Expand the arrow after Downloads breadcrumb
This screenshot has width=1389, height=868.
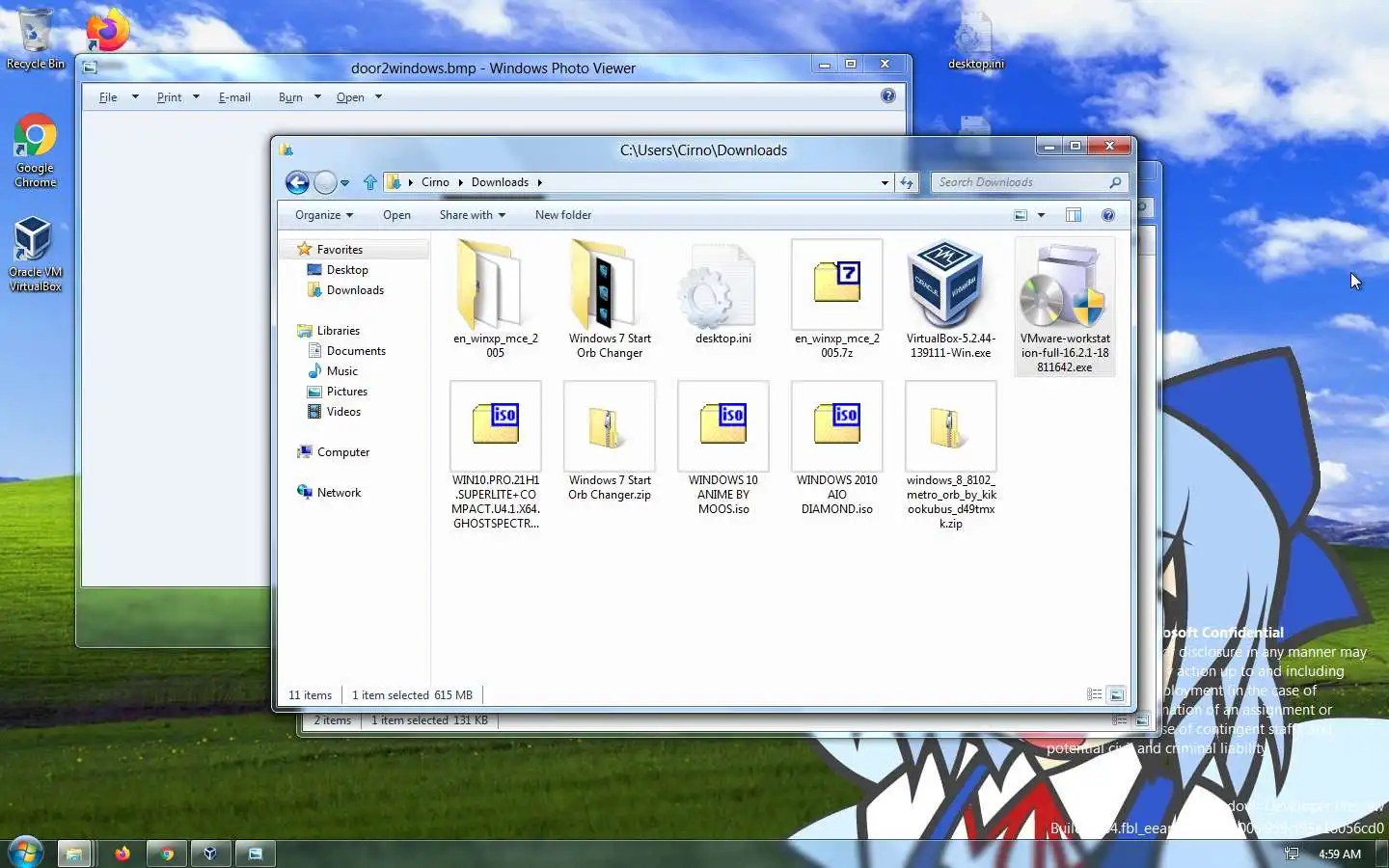[539, 182]
